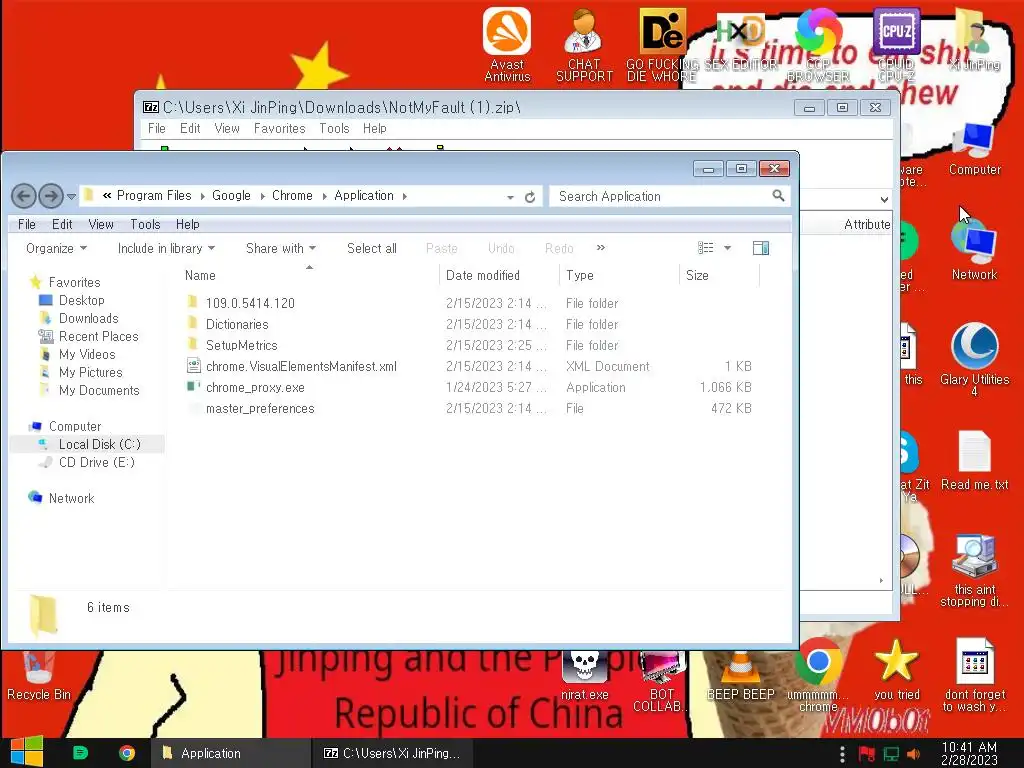Image resolution: width=1024 pixels, height=768 pixels.
Task: Select chrome.VisualElementsManifest.xml file
Action: [301, 366]
